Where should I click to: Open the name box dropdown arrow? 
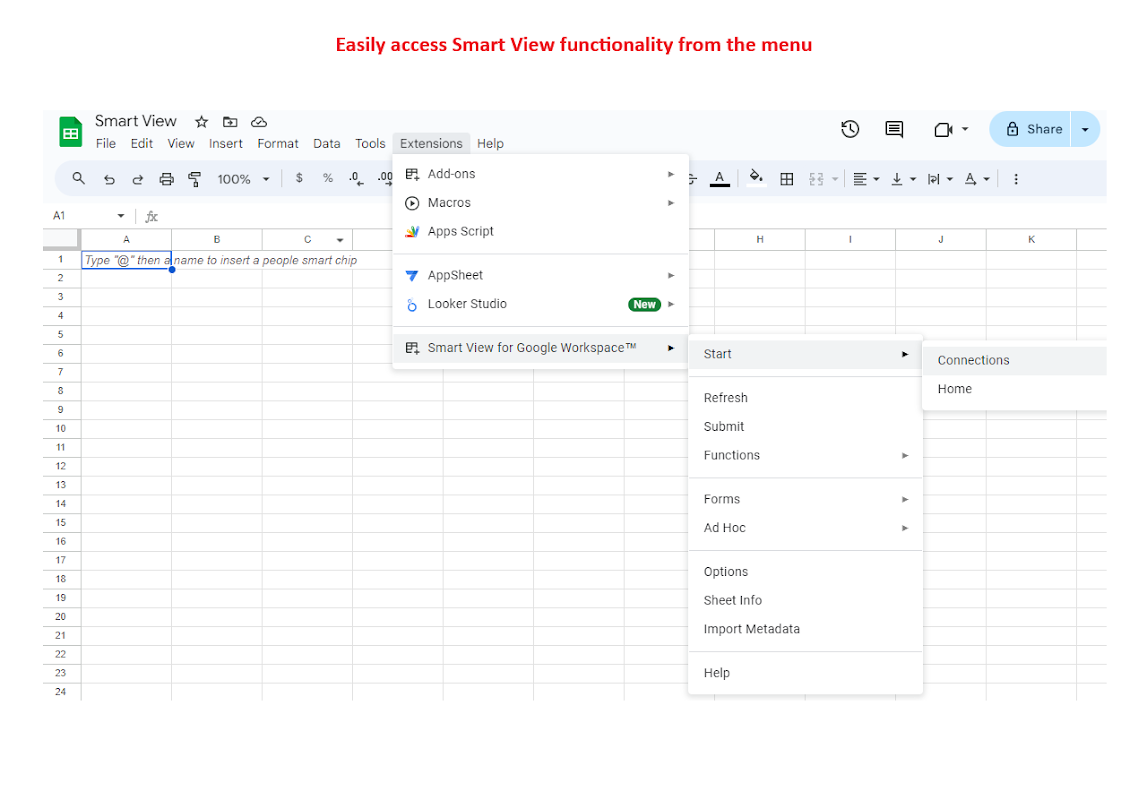click(x=121, y=216)
